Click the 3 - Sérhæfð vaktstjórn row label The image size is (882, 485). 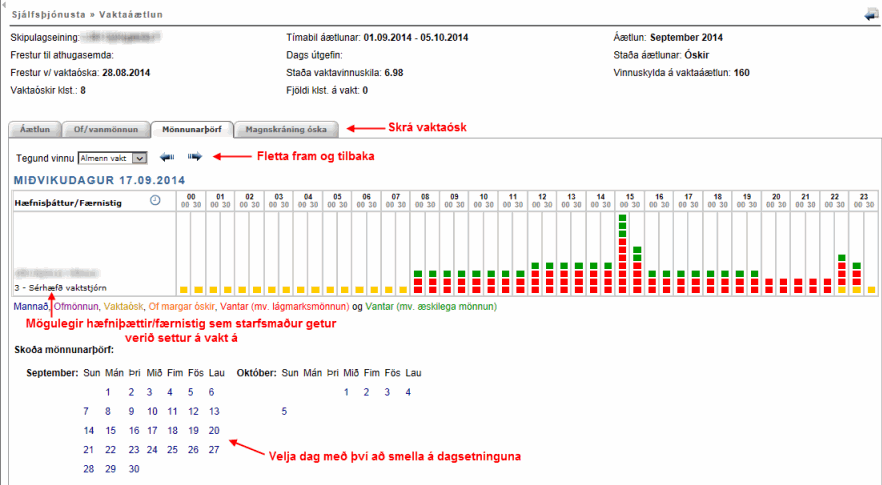(60, 288)
